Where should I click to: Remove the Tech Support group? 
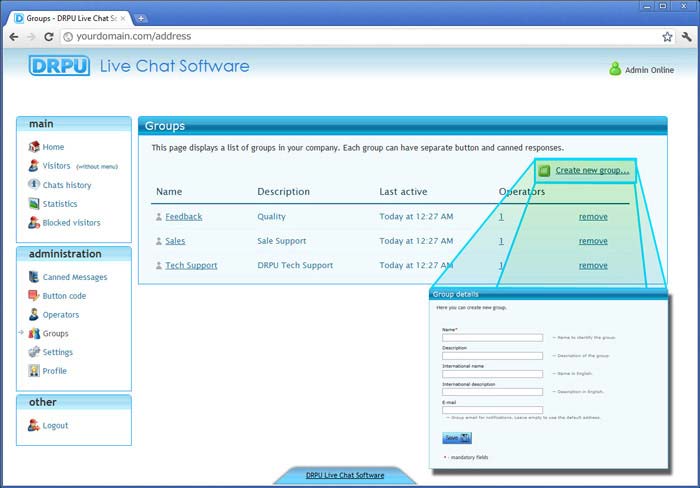[x=593, y=266]
